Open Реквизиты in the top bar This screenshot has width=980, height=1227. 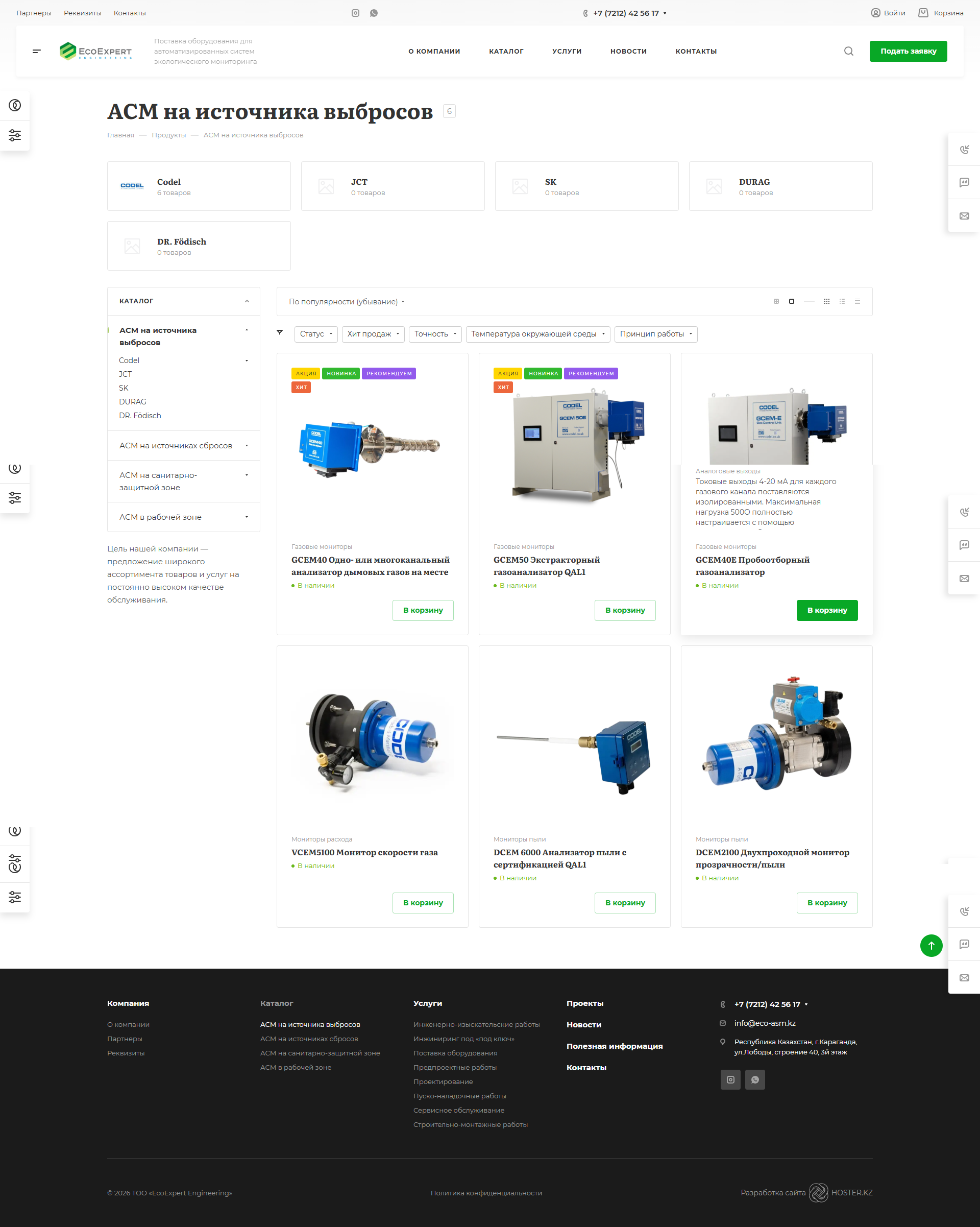click(83, 13)
